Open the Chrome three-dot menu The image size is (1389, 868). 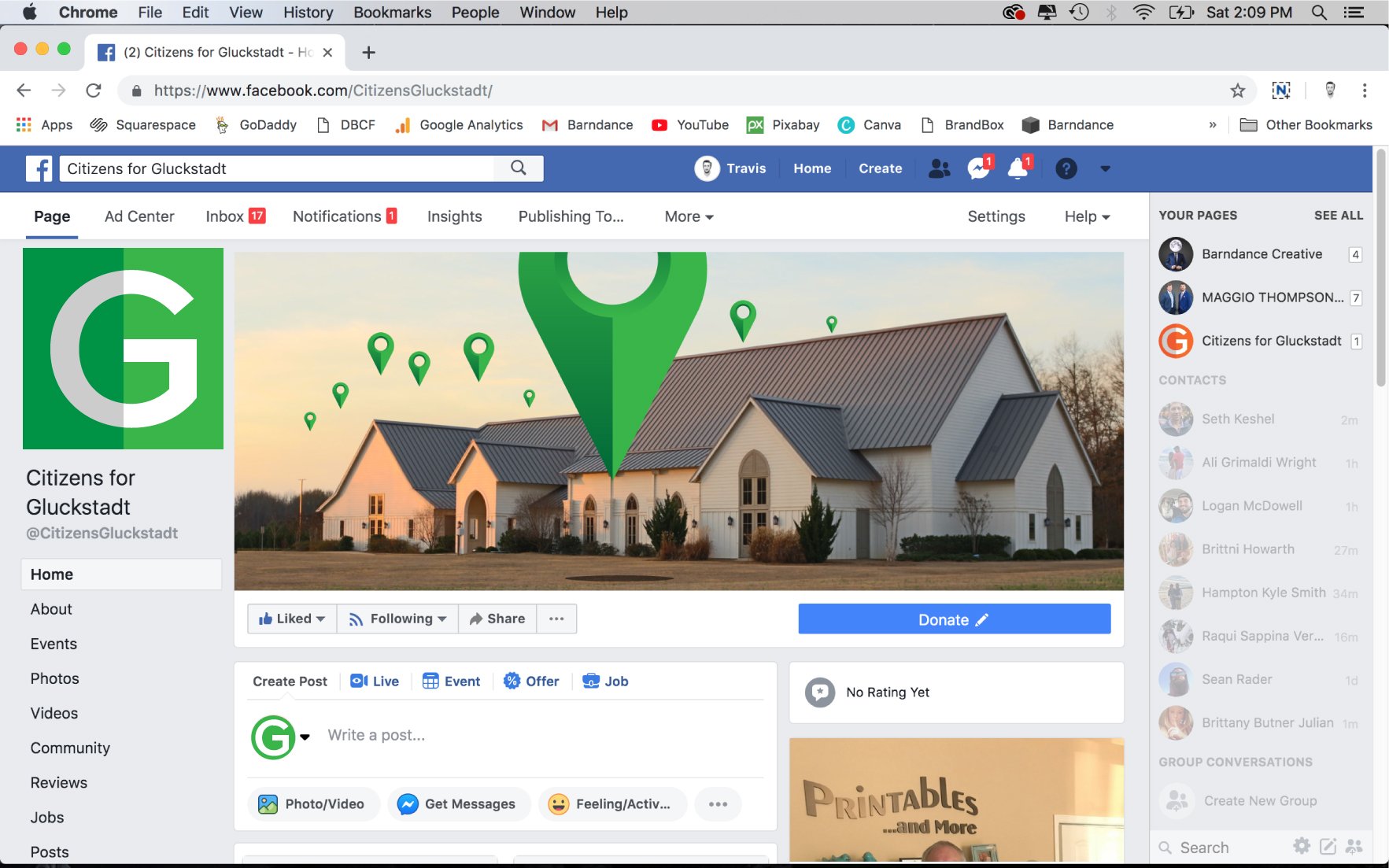click(1365, 90)
